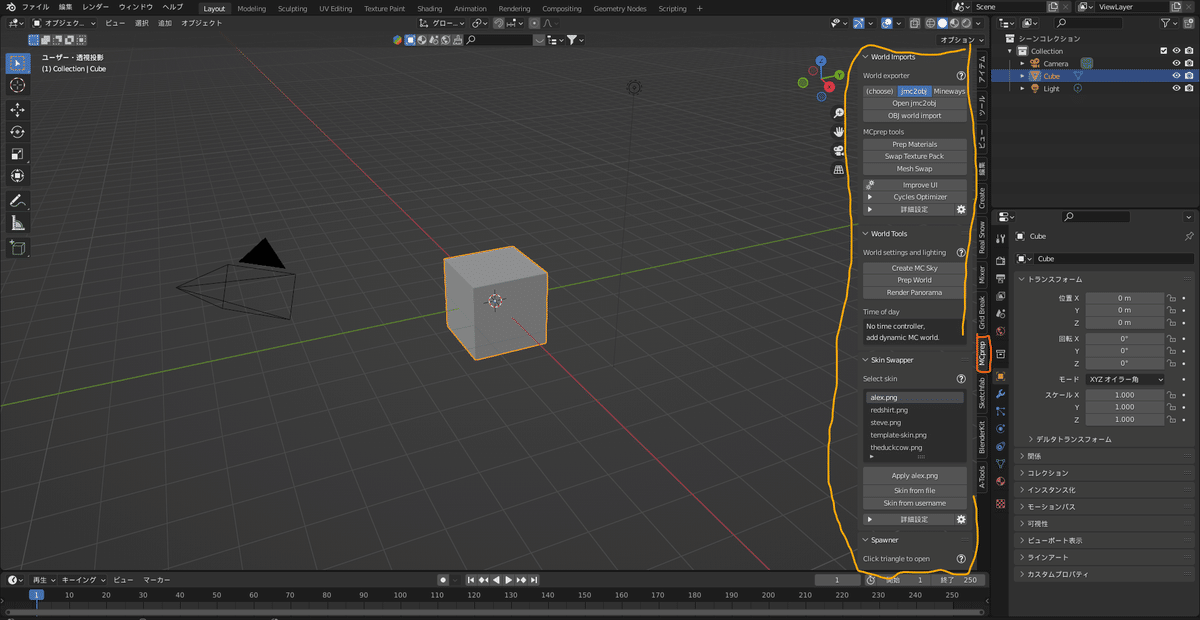Click frame 1 marker on the timeline
The image size is (1200, 620).
pos(36,595)
